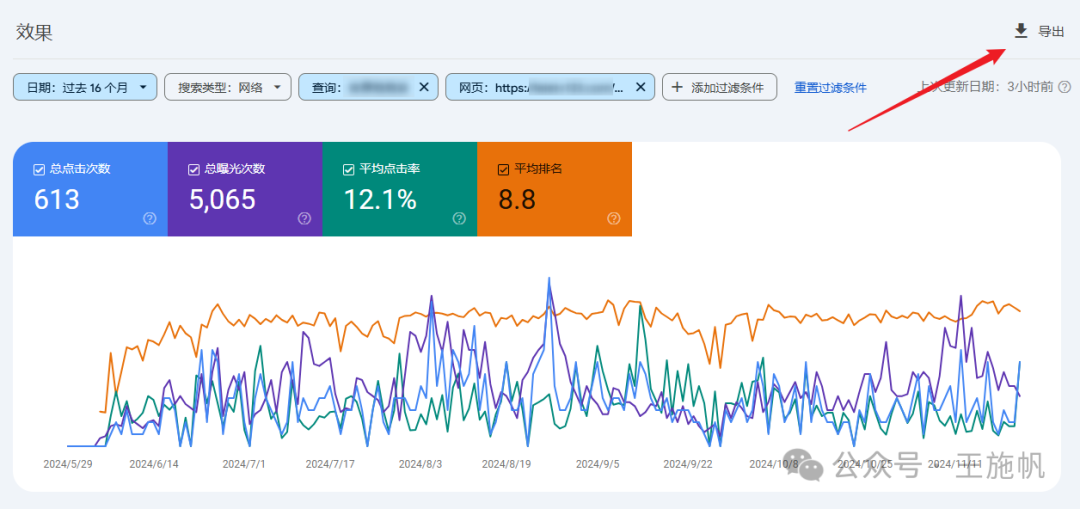
Task: Toggle 平均点击率 checkbox
Action: click(349, 169)
